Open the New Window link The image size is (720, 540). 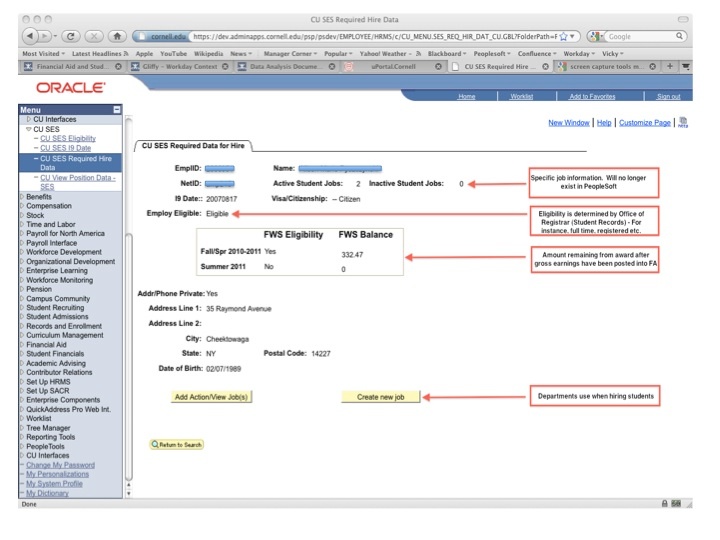[x=568, y=123]
